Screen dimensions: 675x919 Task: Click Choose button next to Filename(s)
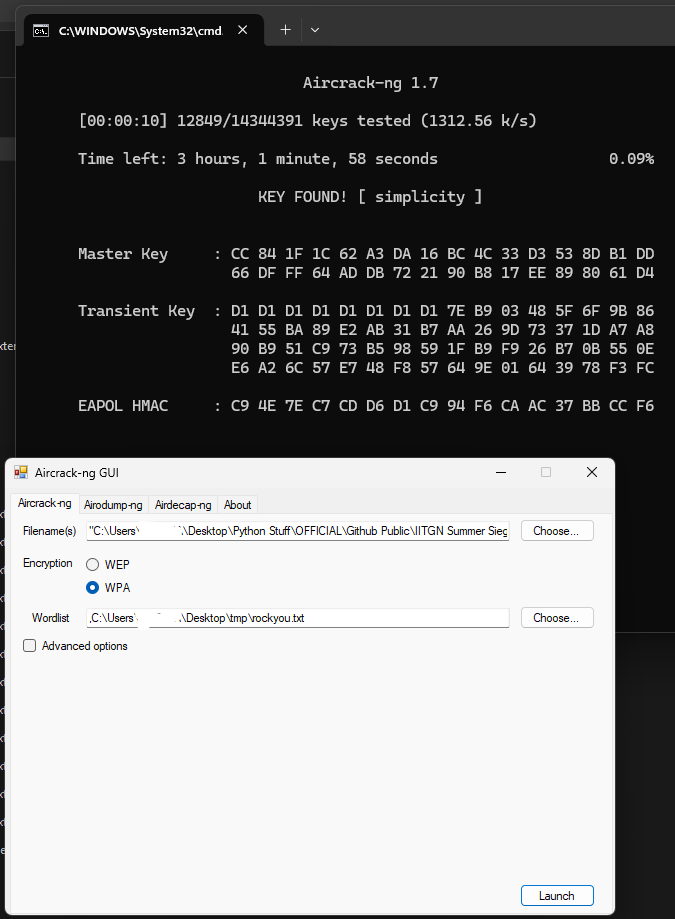pos(557,531)
